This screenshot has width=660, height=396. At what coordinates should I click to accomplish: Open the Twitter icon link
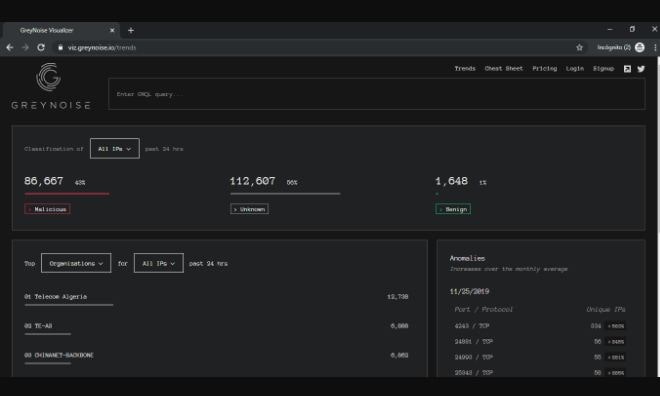coord(641,69)
